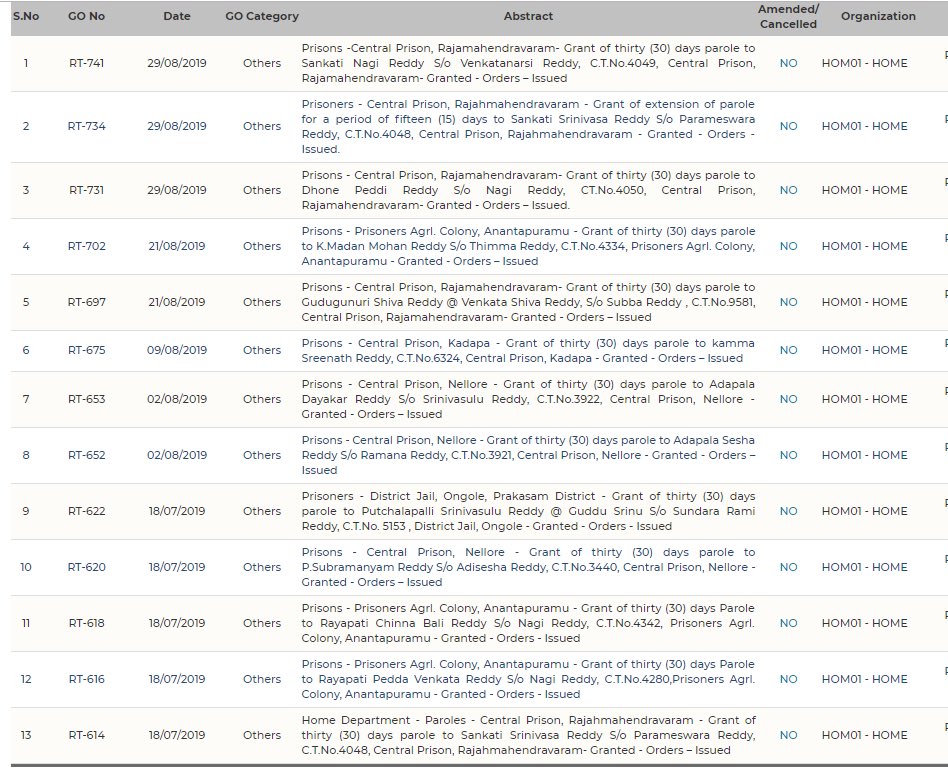
Task: Click Home Department Paroles abstract in row 13
Action: [x=528, y=736]
